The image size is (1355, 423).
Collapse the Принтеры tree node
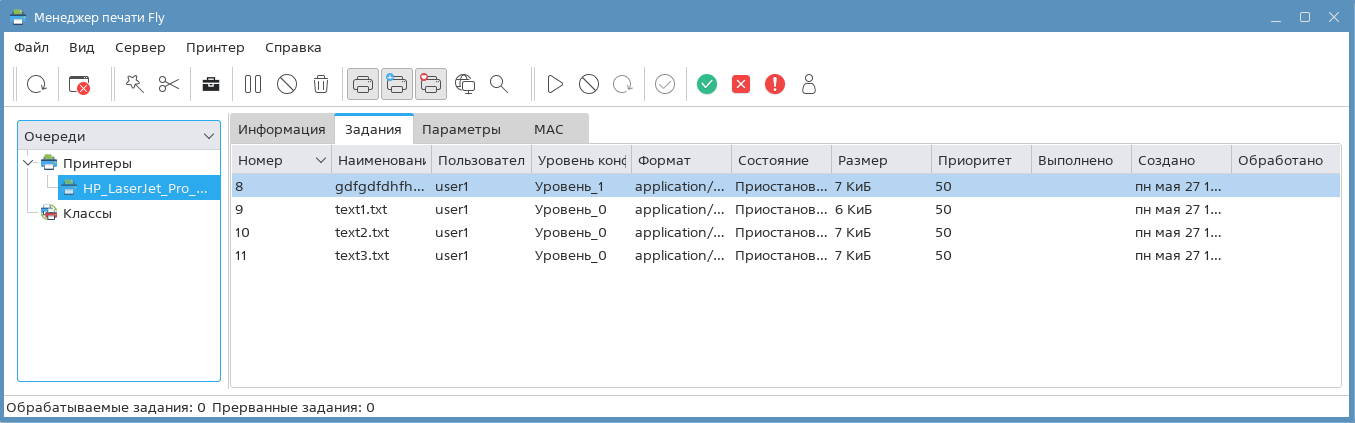point(29,163)
